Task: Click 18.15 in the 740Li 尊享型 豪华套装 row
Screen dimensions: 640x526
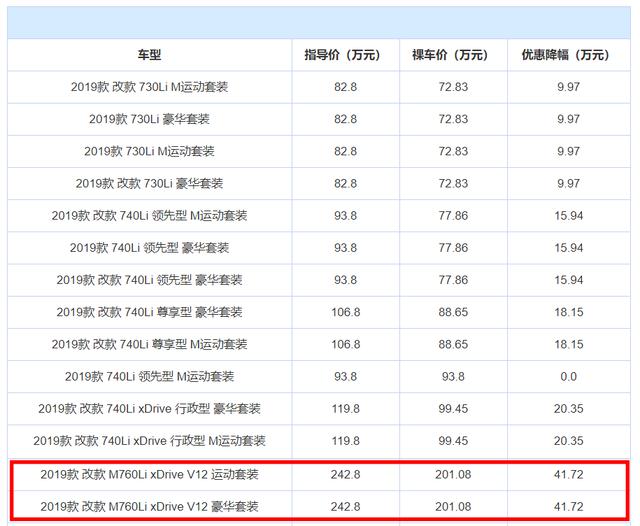Action: (569, 312)
